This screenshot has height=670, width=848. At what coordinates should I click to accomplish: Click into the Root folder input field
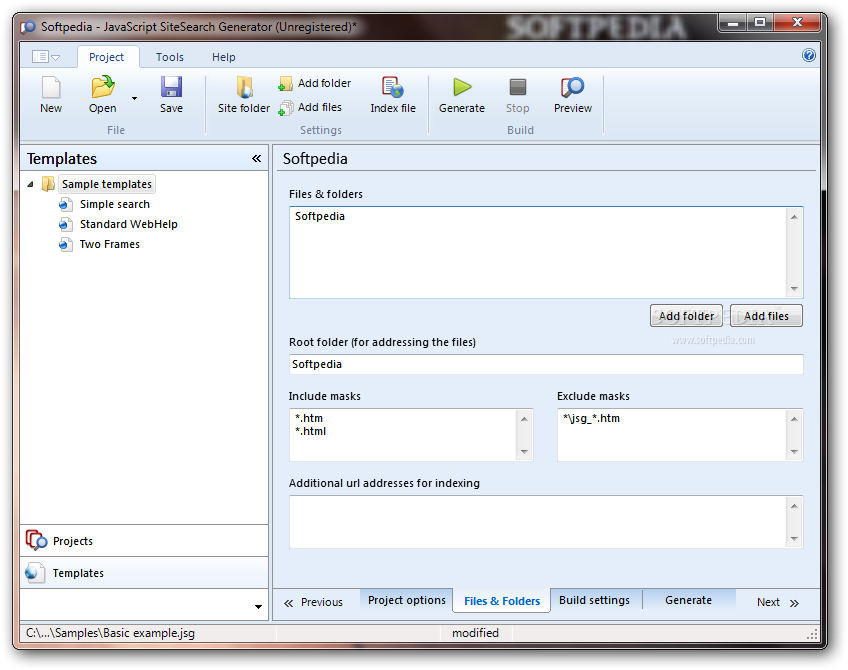pyautogui.click(x=546, y=364)
